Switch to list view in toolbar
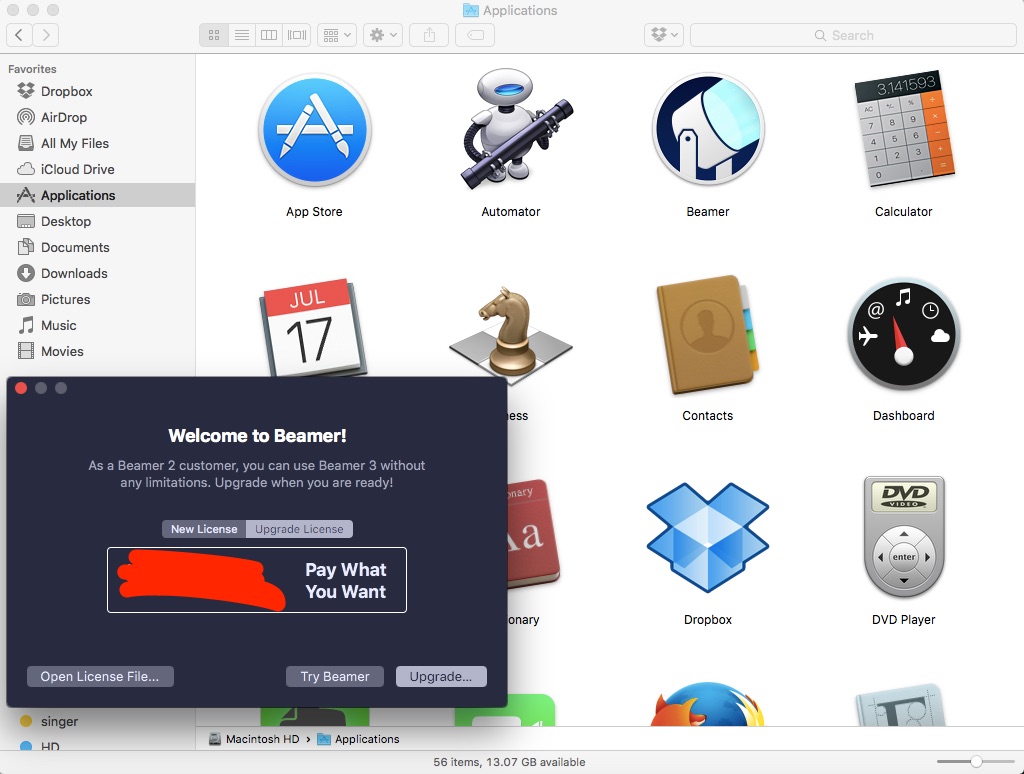Image resolution: width=1024 pixels, height=774 pixels. [x=242, y=35]
